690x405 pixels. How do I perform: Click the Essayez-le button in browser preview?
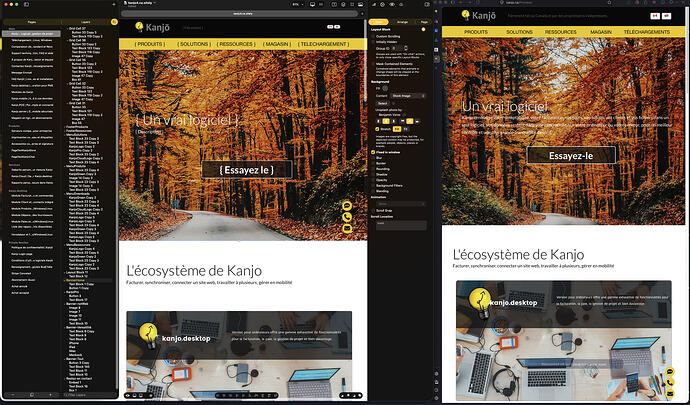[x=571, y=155]
